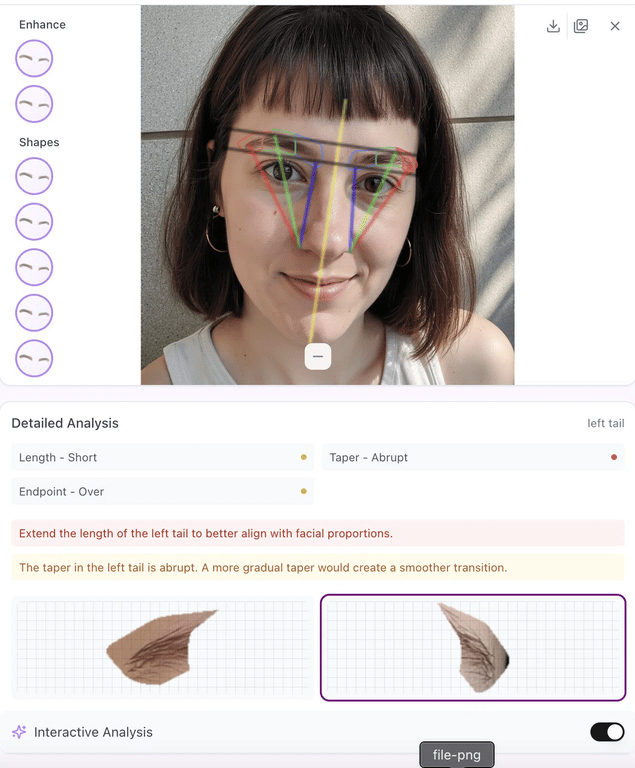Close the eyebrow analysis panel
This screenshot has height=768, width=635.
615,26
